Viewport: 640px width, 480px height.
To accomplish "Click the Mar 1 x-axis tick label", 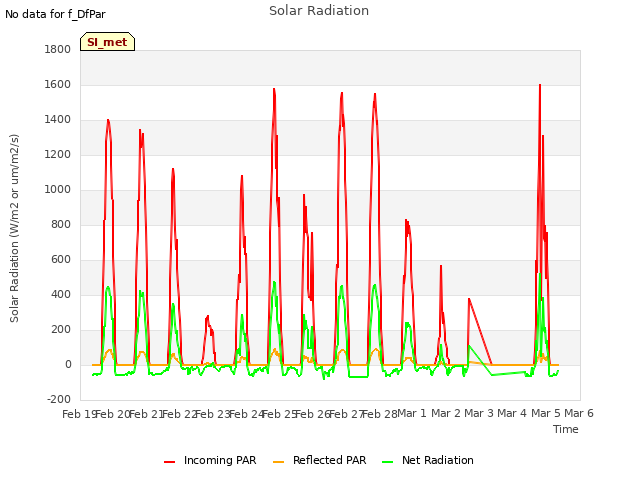I will point(412,413).
